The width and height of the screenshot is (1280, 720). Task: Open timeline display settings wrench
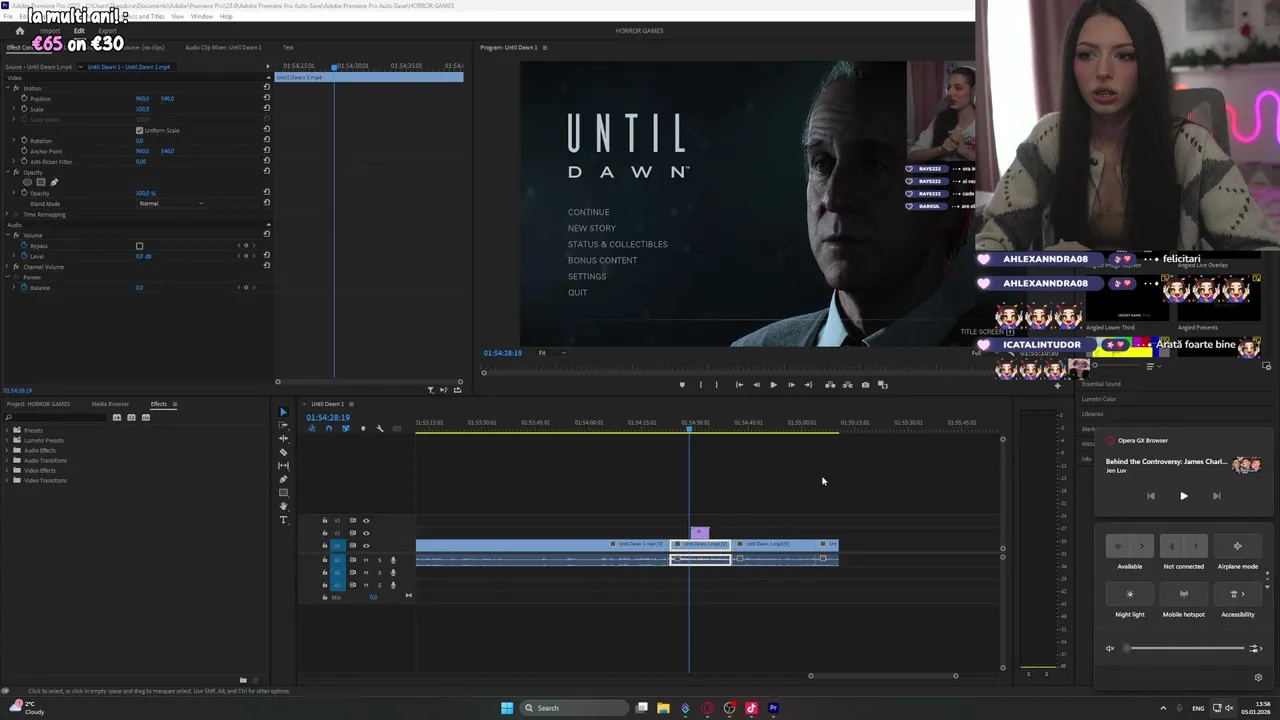coord(379,429)
